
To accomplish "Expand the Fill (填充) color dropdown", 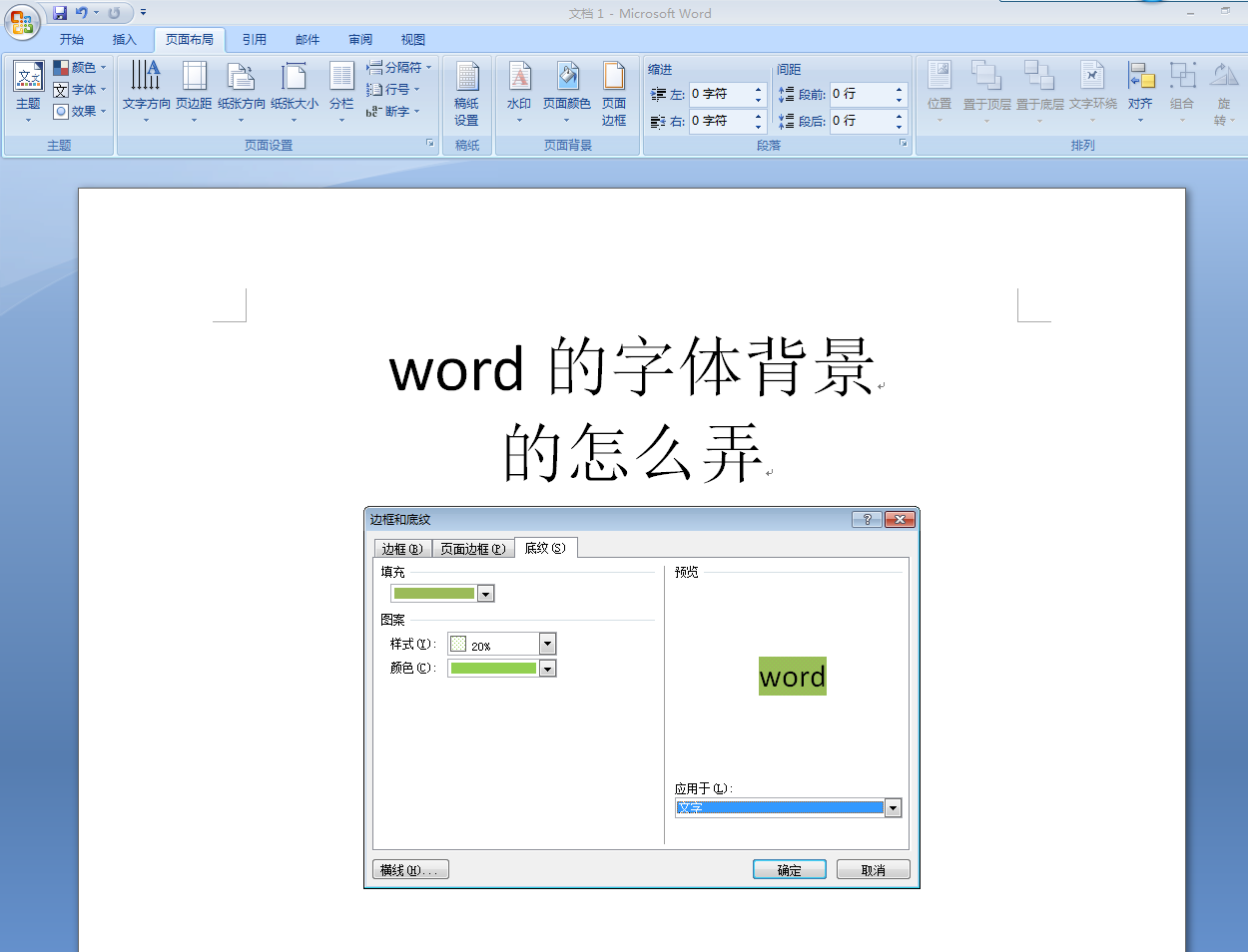I will [486, 594].
